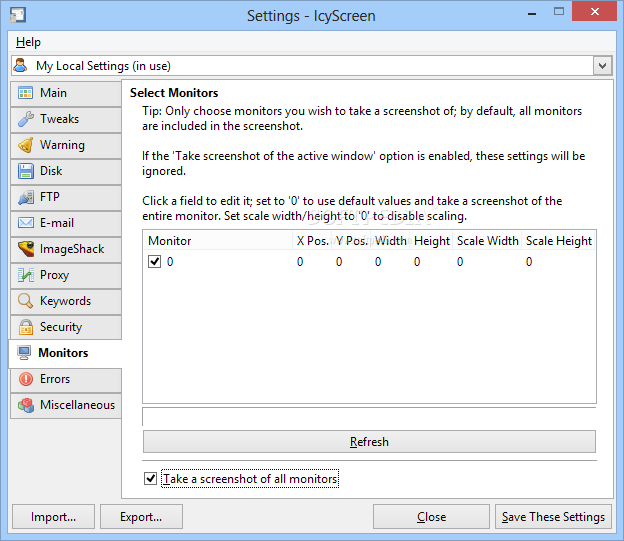Click the Tweaks wrench icon
The height and width of the screenshot is (541, 624).
[25, 119]
